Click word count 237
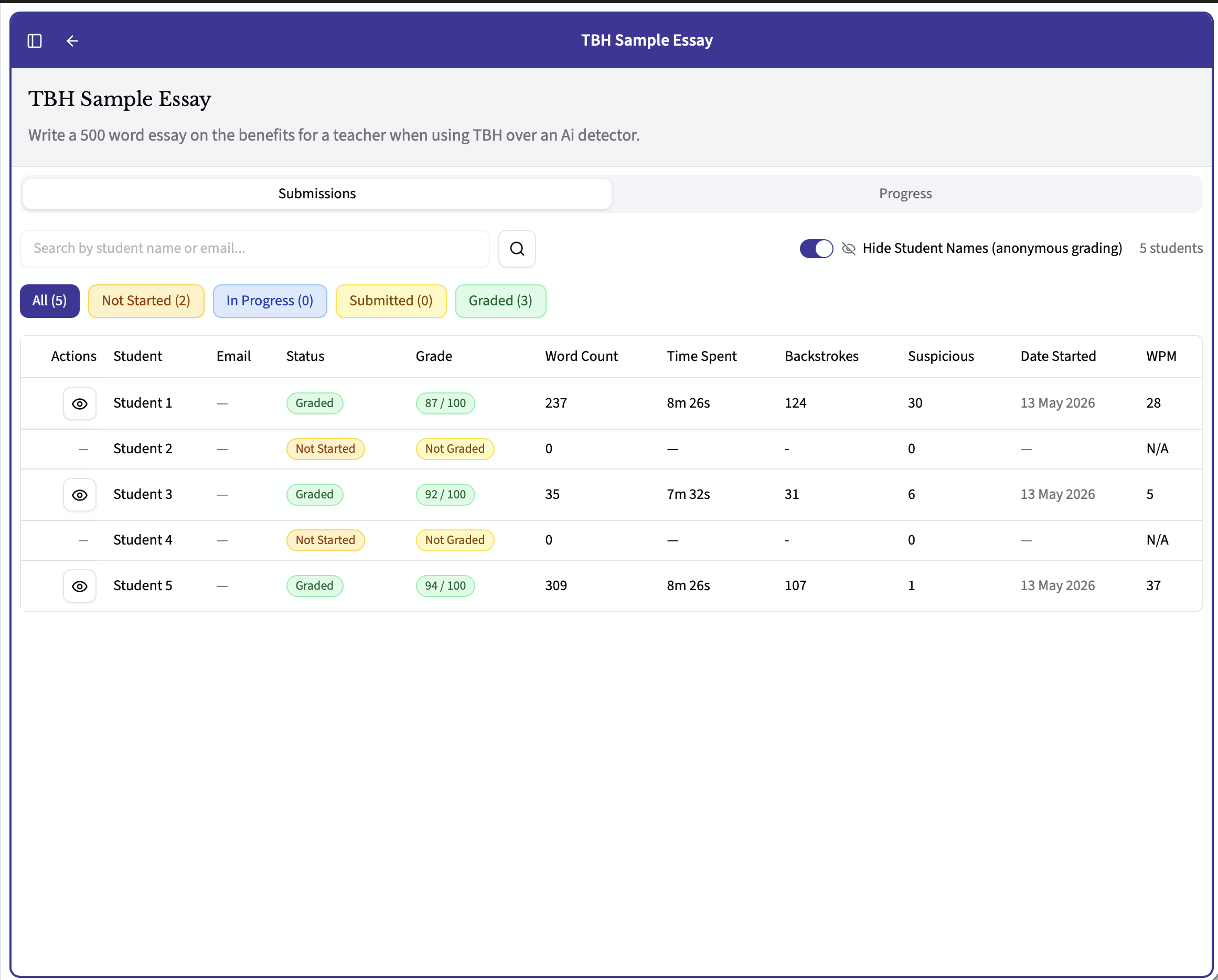1218x980 pixels. click(556, 403)
